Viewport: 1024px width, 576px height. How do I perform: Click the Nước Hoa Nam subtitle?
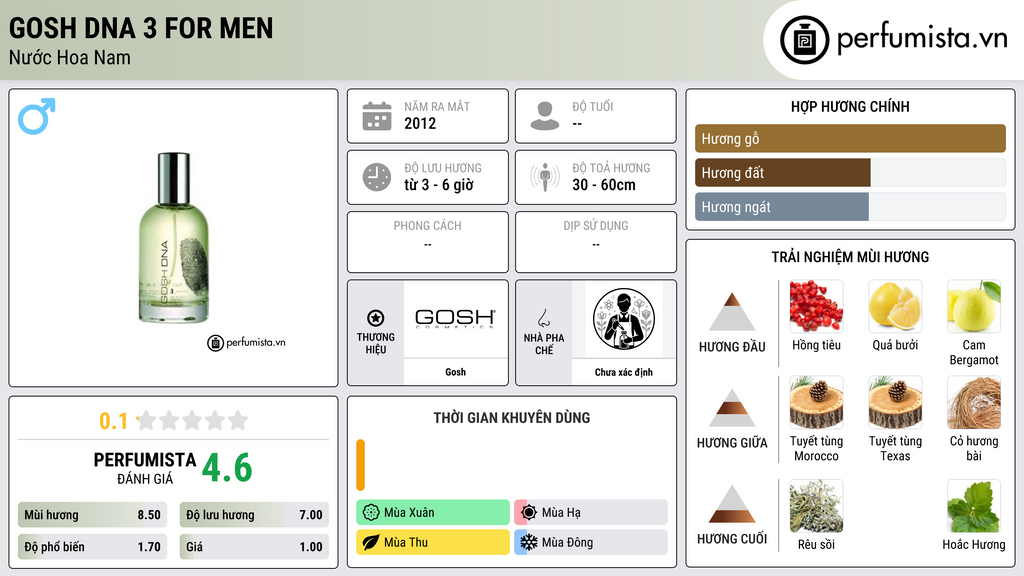click(70, 57)
